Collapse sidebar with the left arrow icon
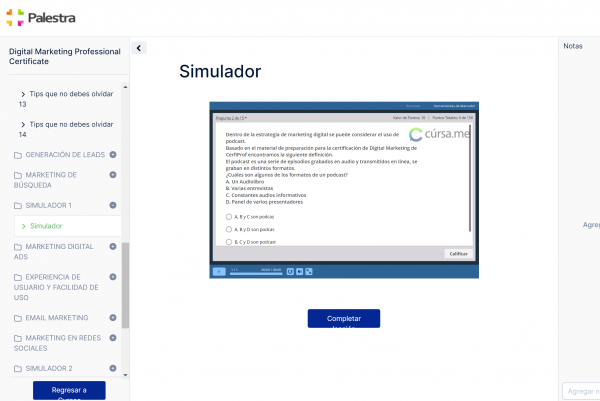 pyautogui.click(x=139, y=48)
